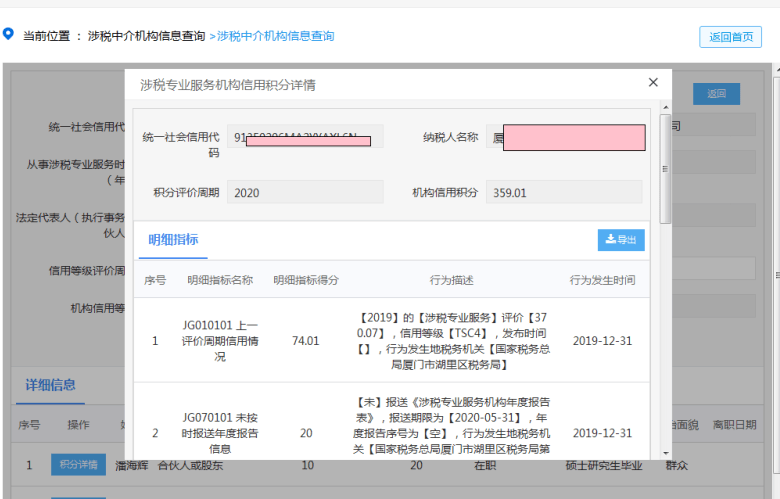
Task: Click the dialog scrollbar up arrow
Action: [x=666, y=107]
